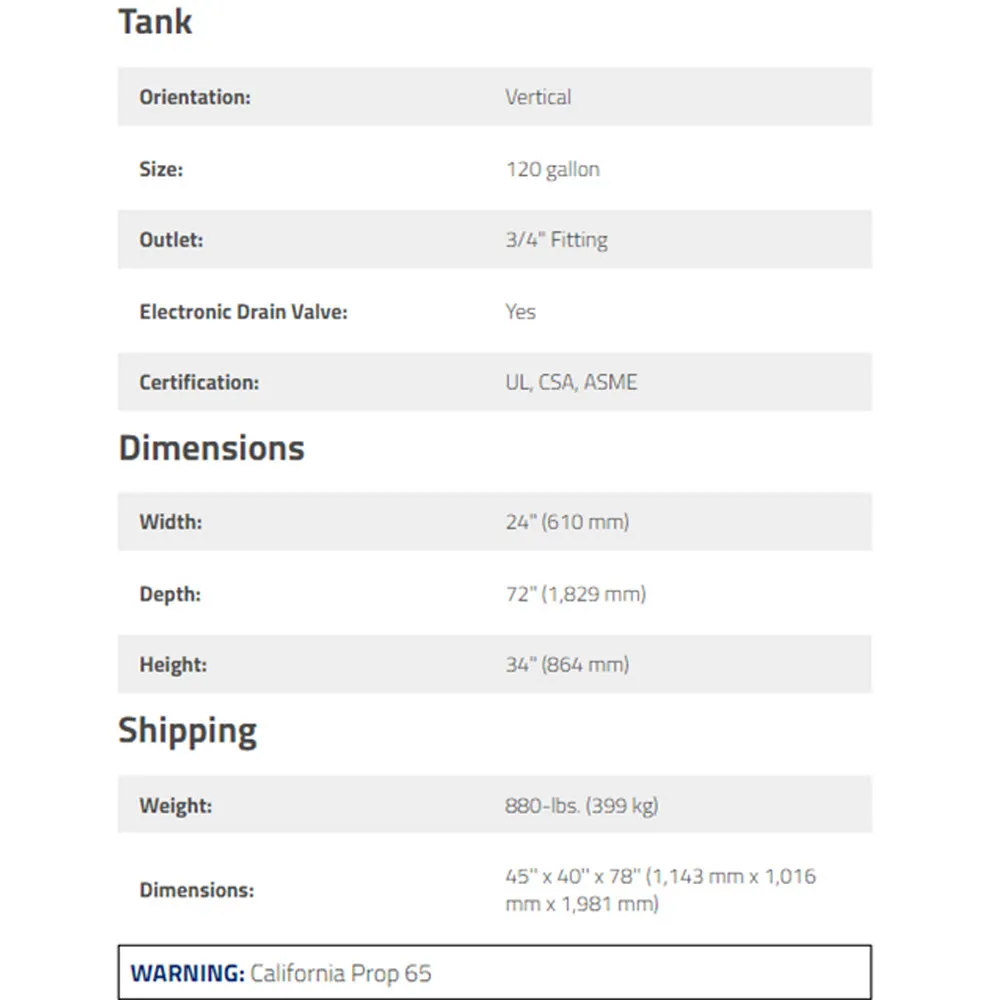Select the Certification label
This screenshot has width=1000, height=1000.
click(200, 382)
